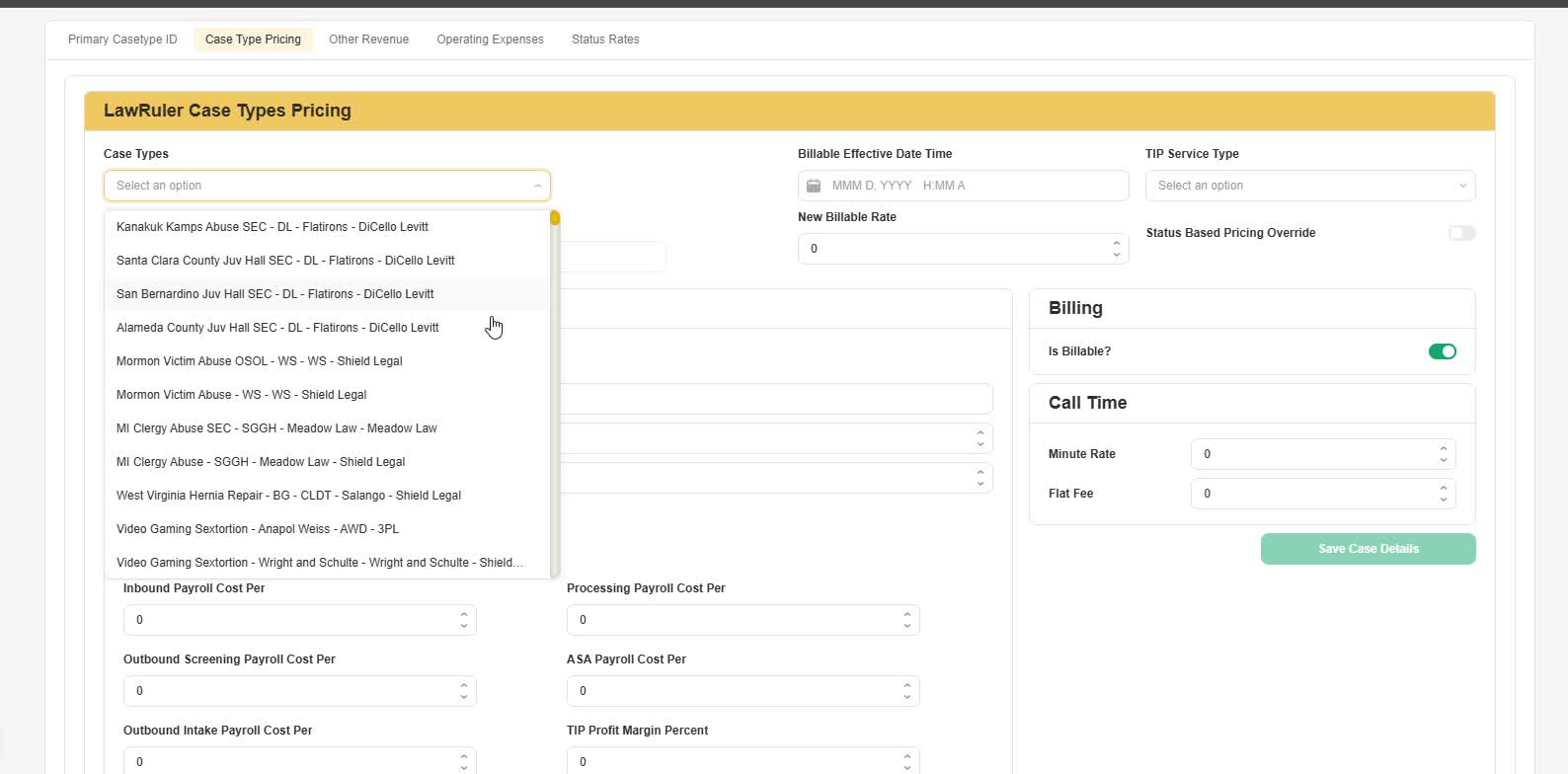Open the Status Rates tab

coord(605,39)
